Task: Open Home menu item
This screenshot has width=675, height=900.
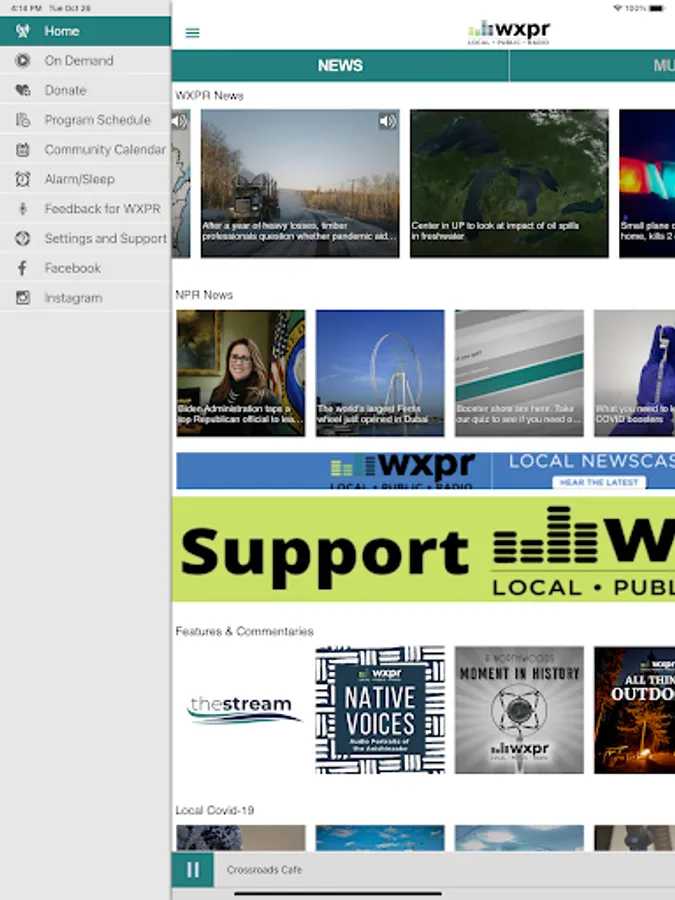Action: click(x=86, y=31)
